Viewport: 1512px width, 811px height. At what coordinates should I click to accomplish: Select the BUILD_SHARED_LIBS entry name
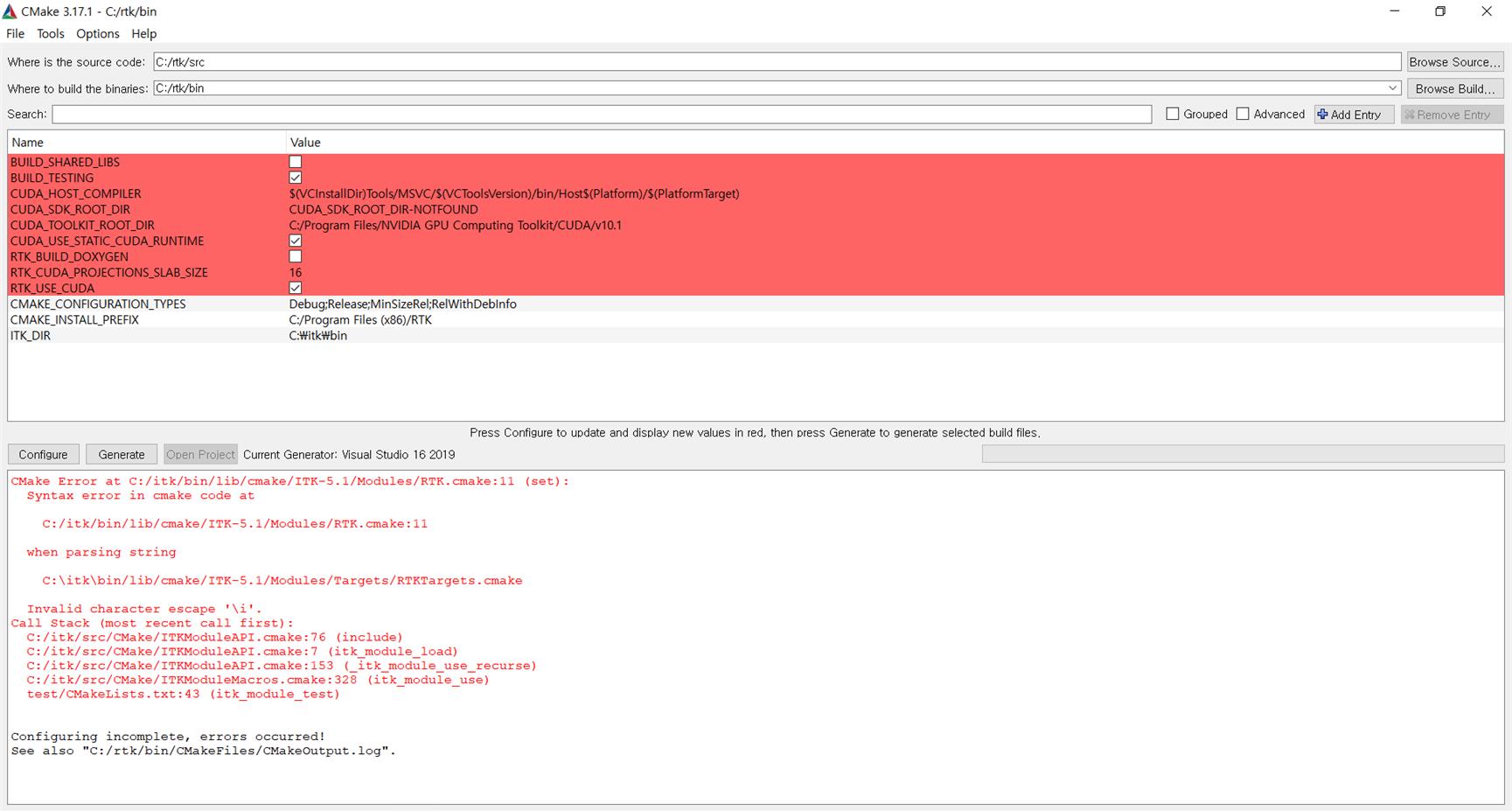point(65,162)
